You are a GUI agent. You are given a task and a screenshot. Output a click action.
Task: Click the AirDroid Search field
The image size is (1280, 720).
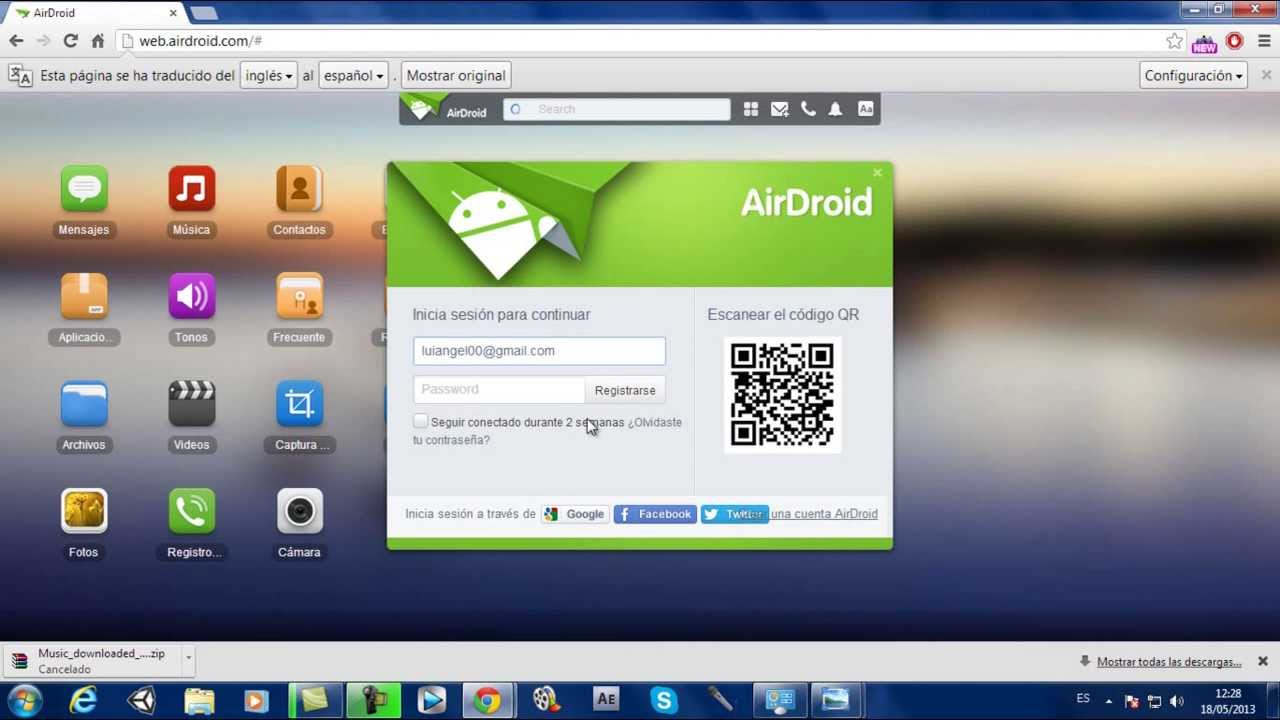pyautogui.click(x=617, y=109)
